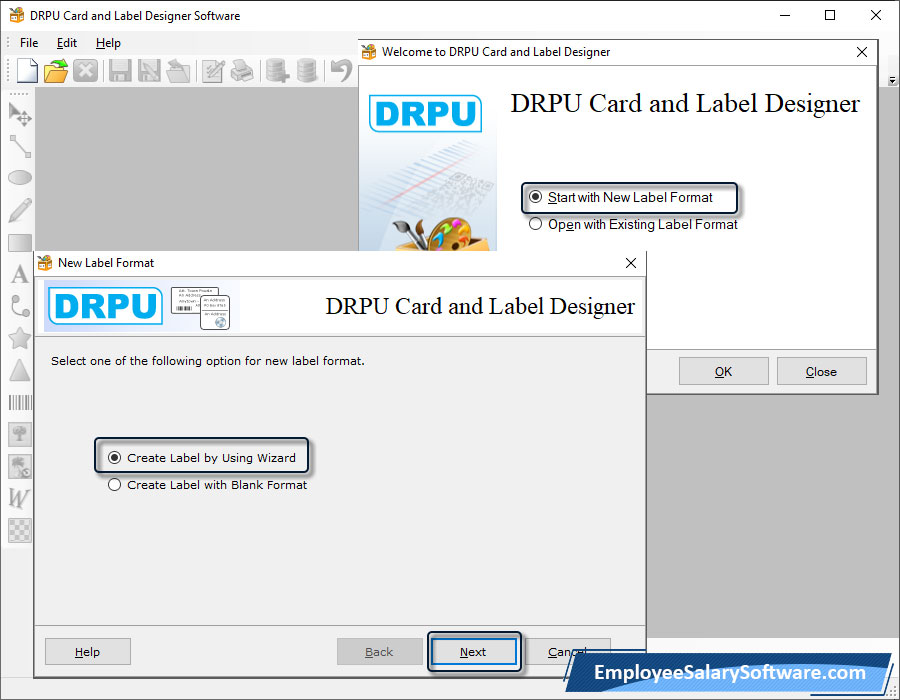The height and width of the screenshot is (700, 900).
Task: Select the Barcode tool
Action: (20, 402)
